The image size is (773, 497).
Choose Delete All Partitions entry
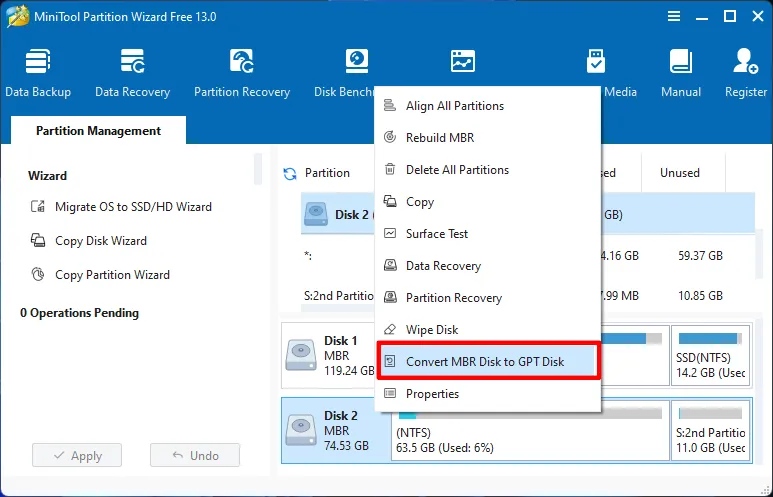(488, 170)
